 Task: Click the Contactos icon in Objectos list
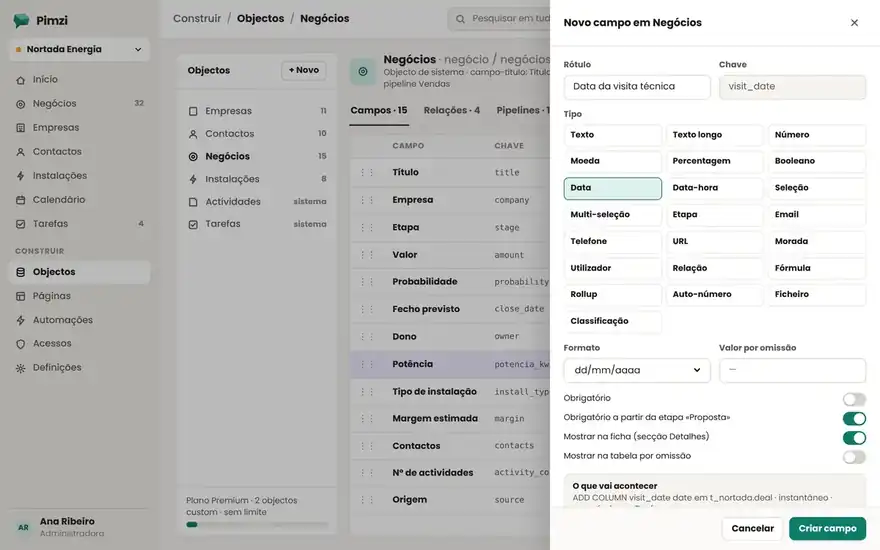pos(193,134)
